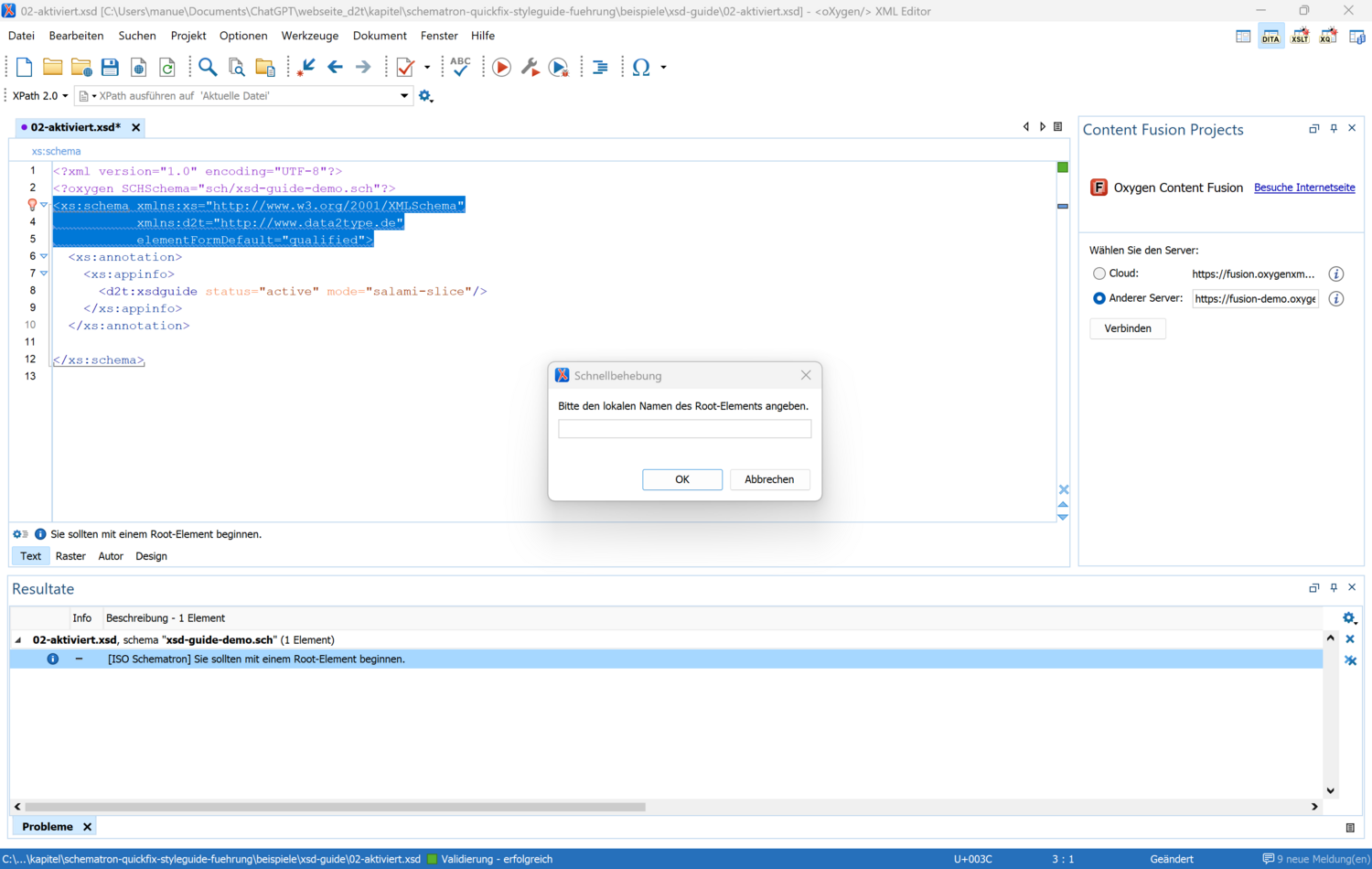Image resolution: width=1372 pixels, height=869 pixels.
Task: Expand the XPath expression history dropdown
Action: (404, 96)
